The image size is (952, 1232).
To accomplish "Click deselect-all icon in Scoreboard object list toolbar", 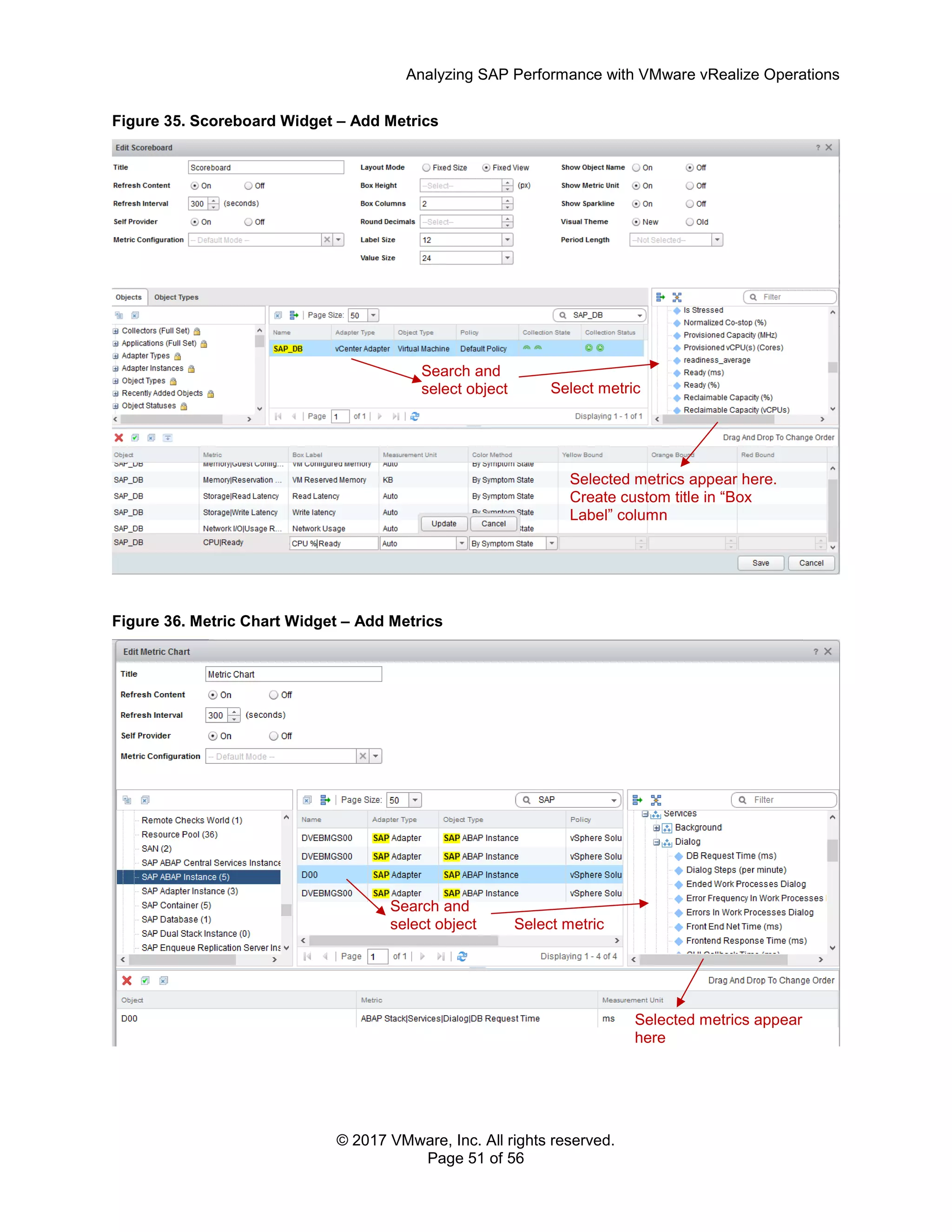I will tap(278, 315).
